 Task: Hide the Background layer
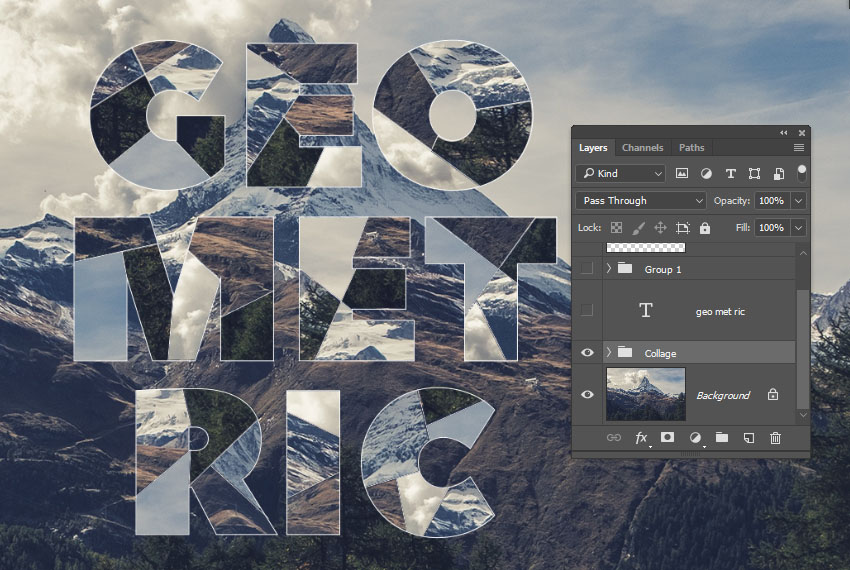click(x=587, y=394)
